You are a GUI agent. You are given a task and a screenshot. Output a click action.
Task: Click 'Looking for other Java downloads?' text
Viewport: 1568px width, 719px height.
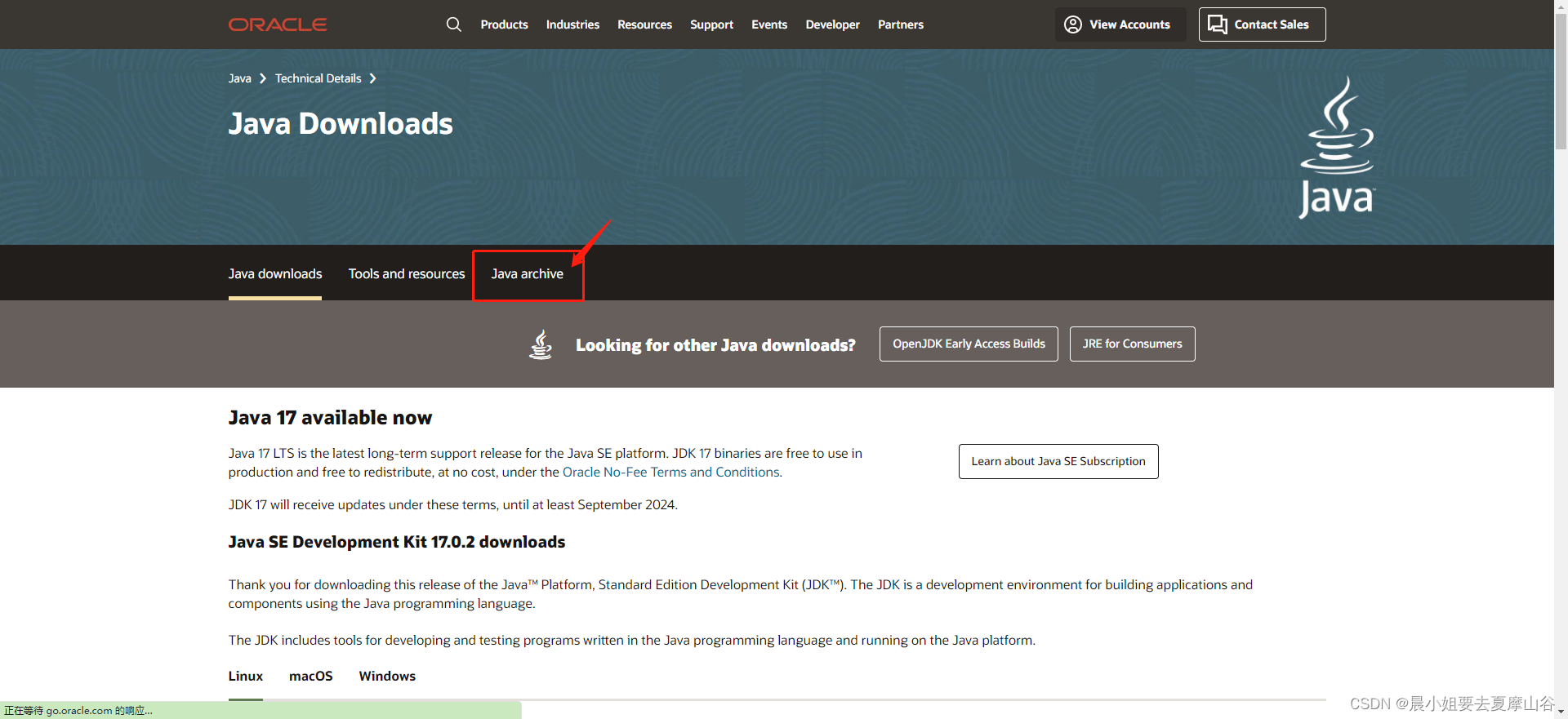(x=715, y=345)
